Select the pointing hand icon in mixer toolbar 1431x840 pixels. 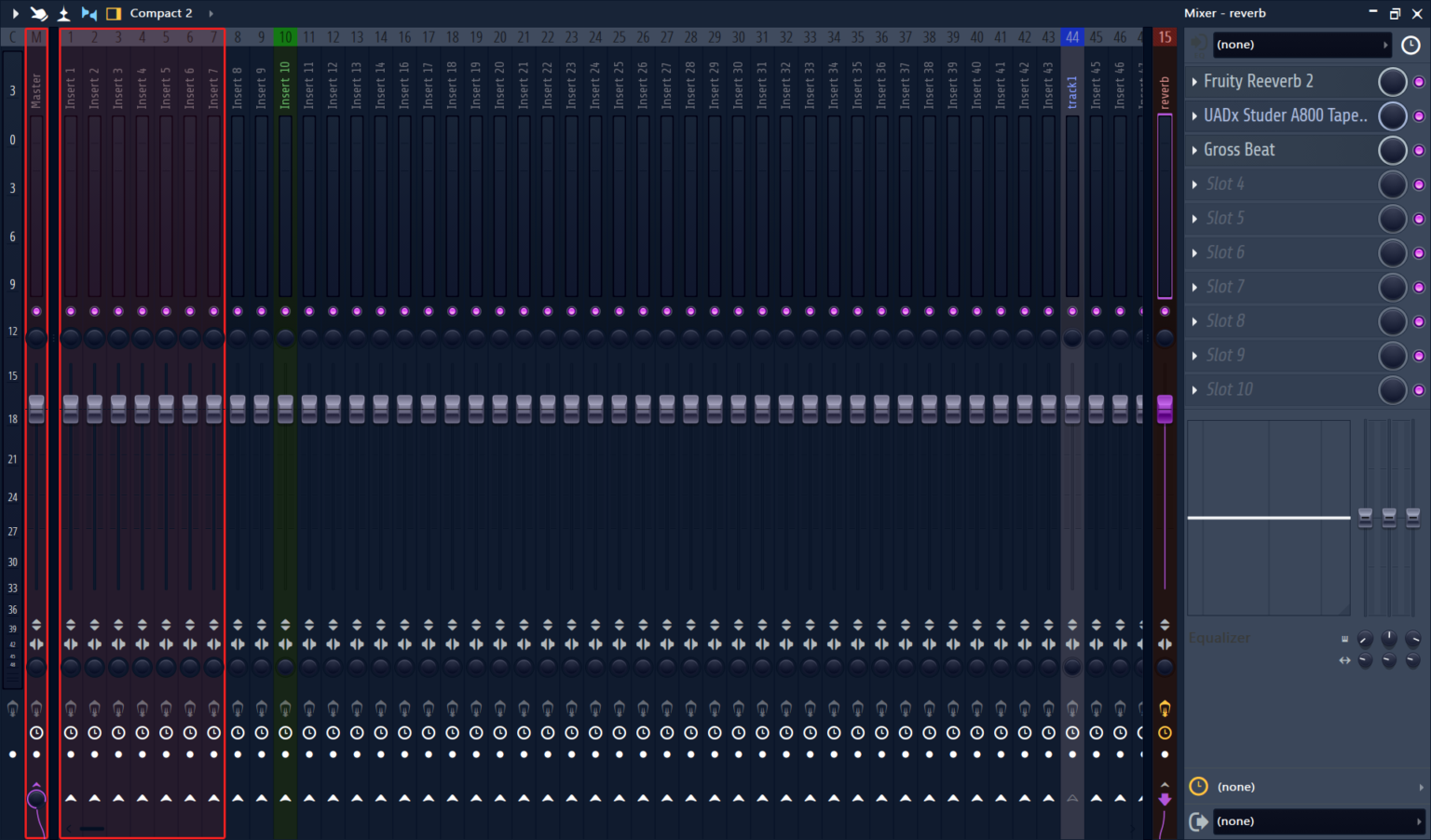coord(39,13)
